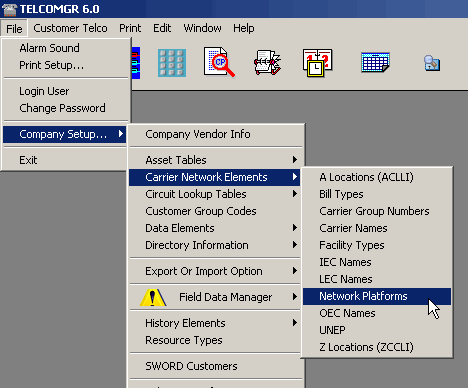The height and width of the screenshot is (388, 468).
Task: Choose Carrier Group Numbers
Action: (377, 211)
